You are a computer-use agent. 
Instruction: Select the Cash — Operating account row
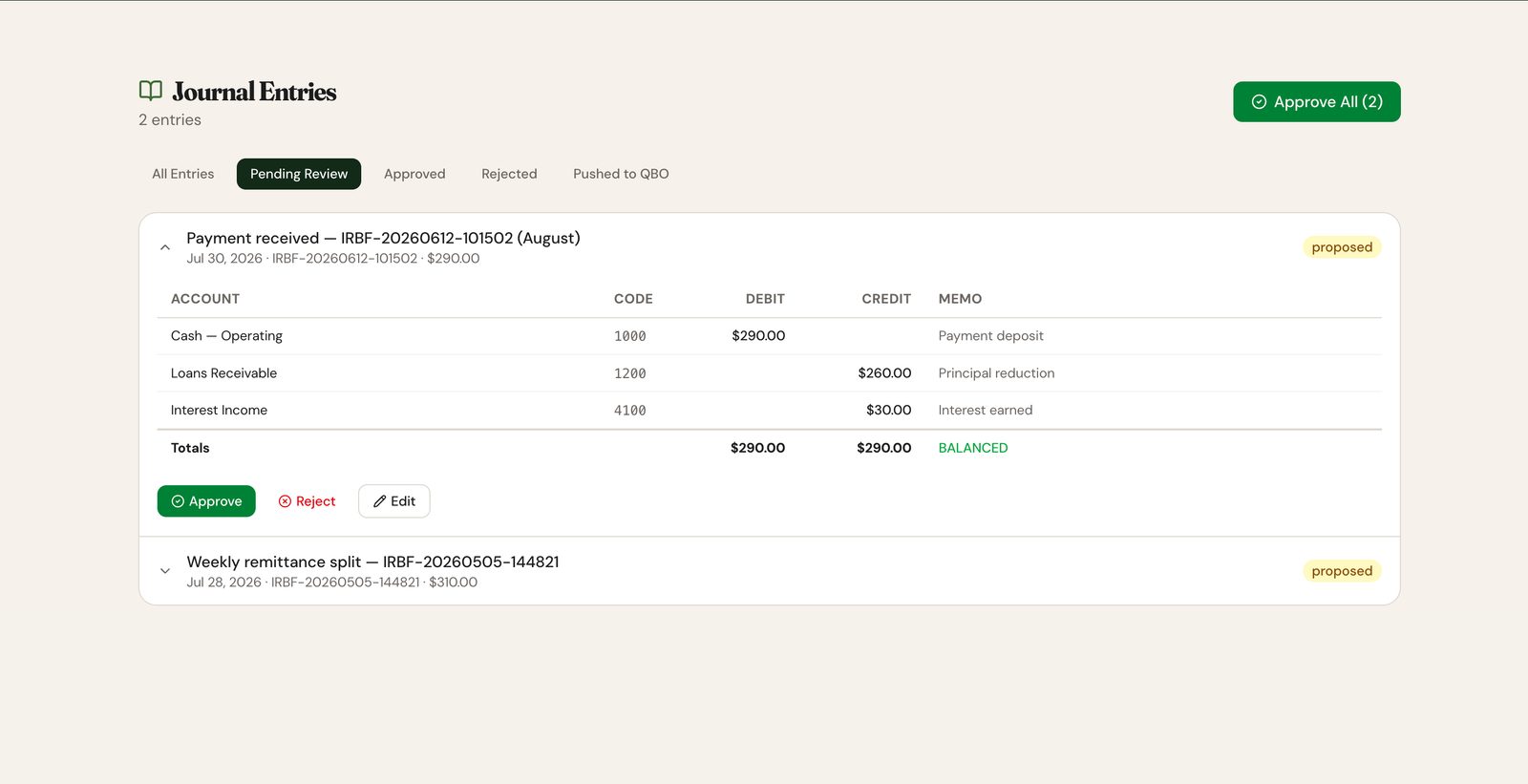[x=769, y=336]
